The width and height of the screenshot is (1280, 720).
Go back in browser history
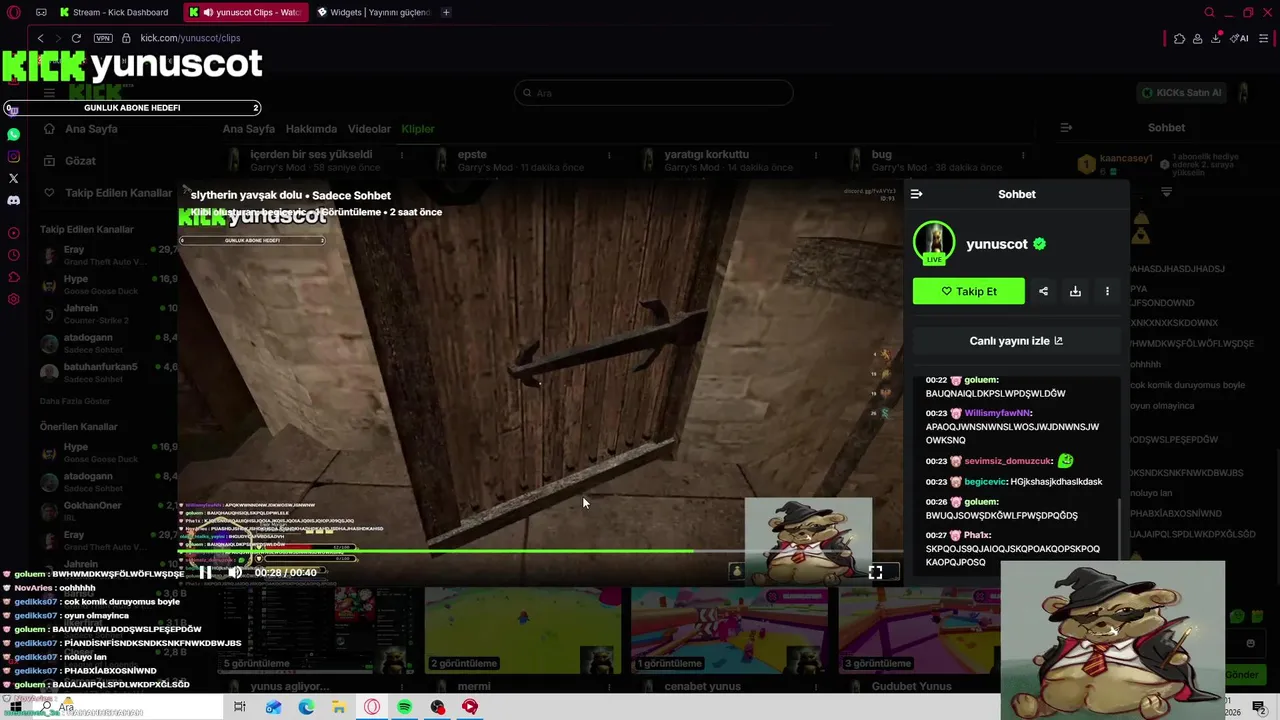pyautogui.click(x=40, y=38)
